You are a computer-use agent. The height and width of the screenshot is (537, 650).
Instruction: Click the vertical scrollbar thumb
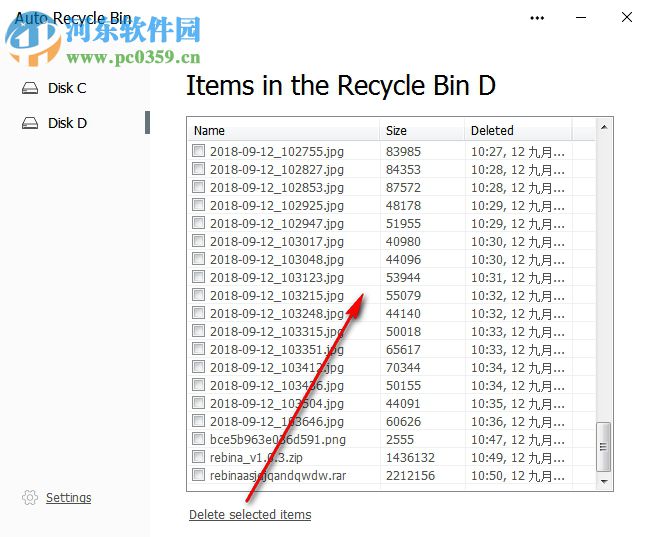604,447
